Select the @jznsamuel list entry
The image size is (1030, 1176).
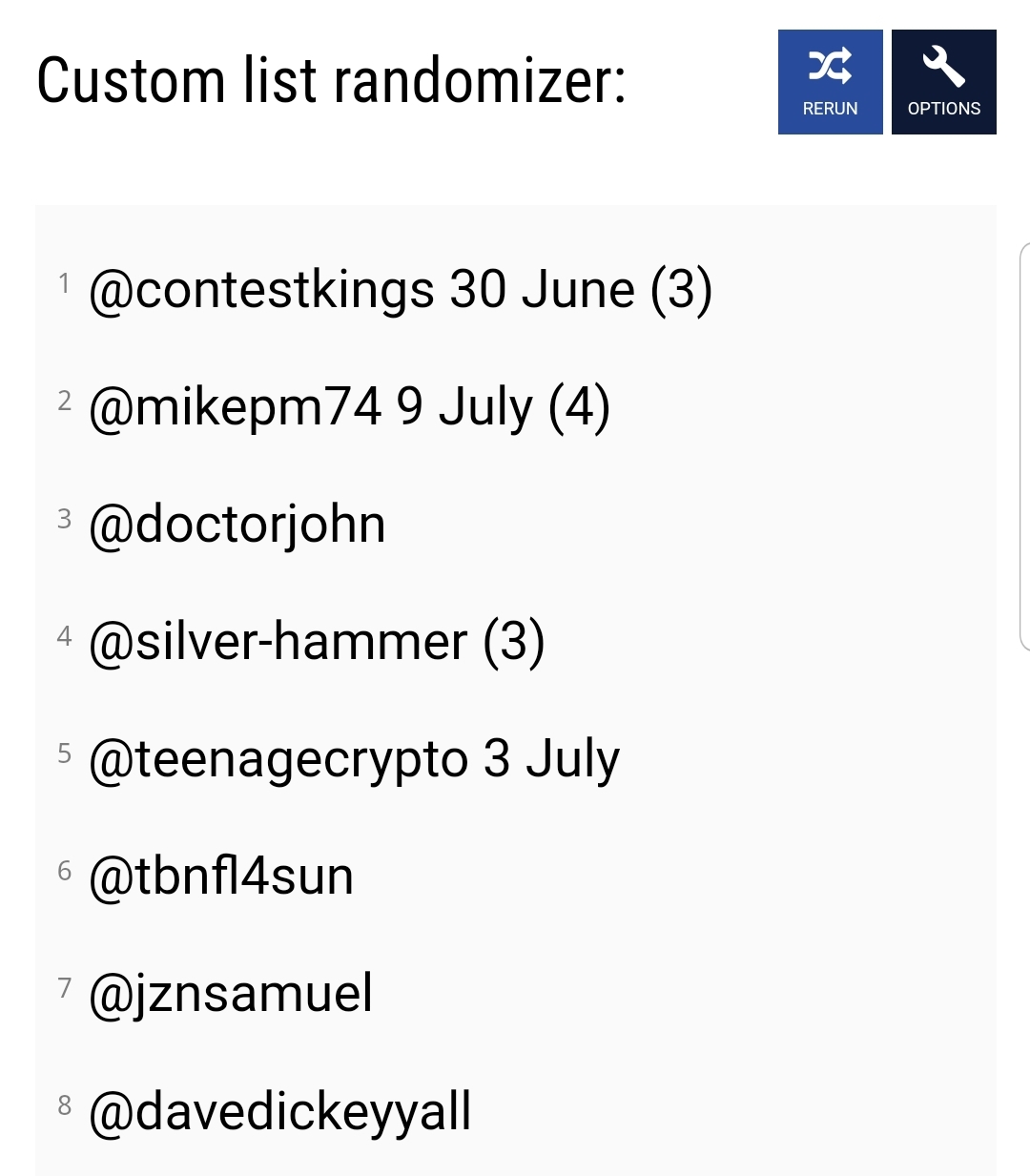[x=230, y=994]
